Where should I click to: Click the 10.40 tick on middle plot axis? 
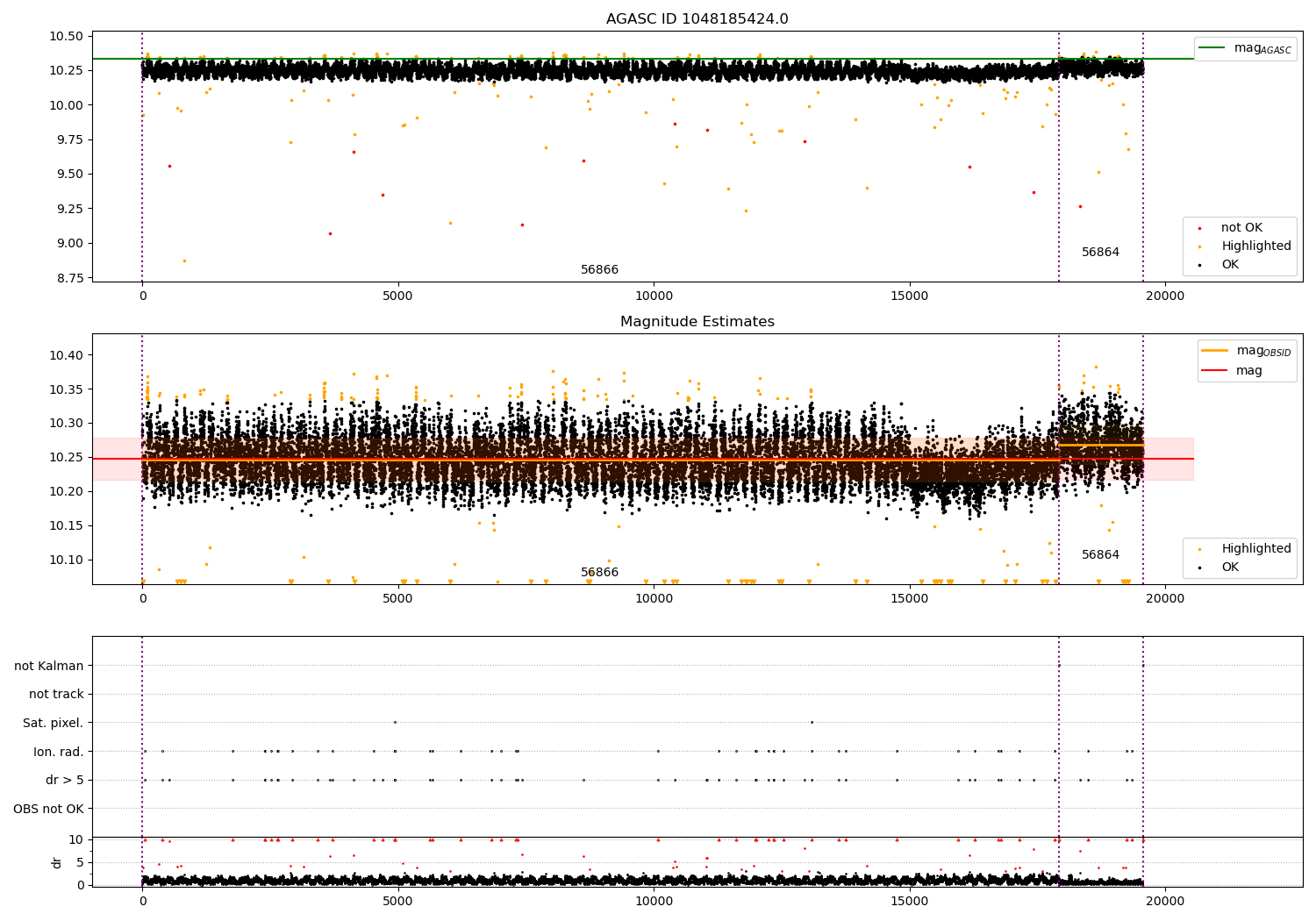click(x=68, y=355)
